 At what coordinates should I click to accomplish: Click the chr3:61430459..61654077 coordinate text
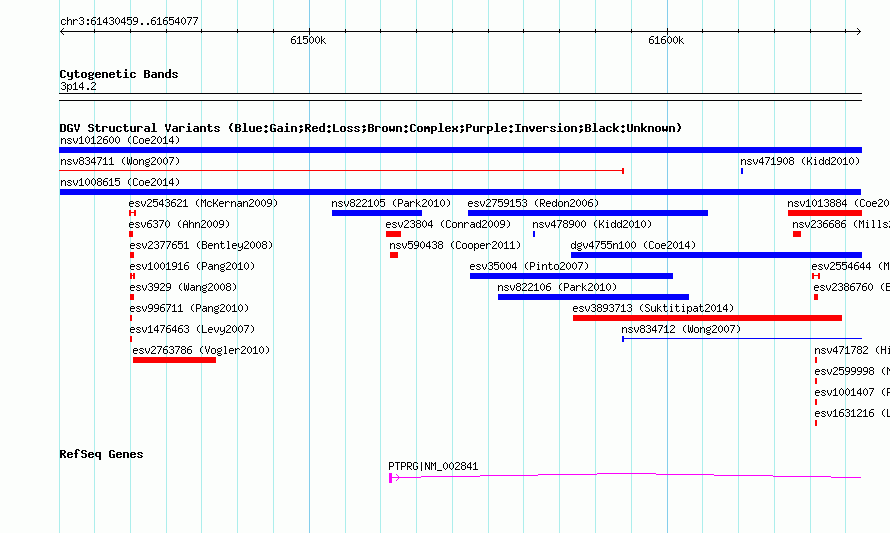129,22
